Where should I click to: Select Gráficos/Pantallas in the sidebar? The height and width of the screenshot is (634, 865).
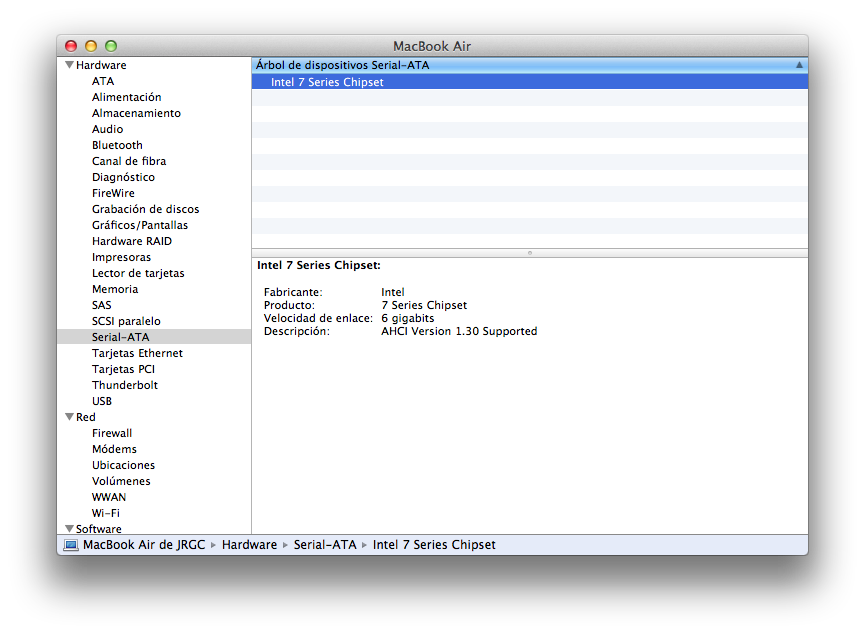tap(140, 225)
